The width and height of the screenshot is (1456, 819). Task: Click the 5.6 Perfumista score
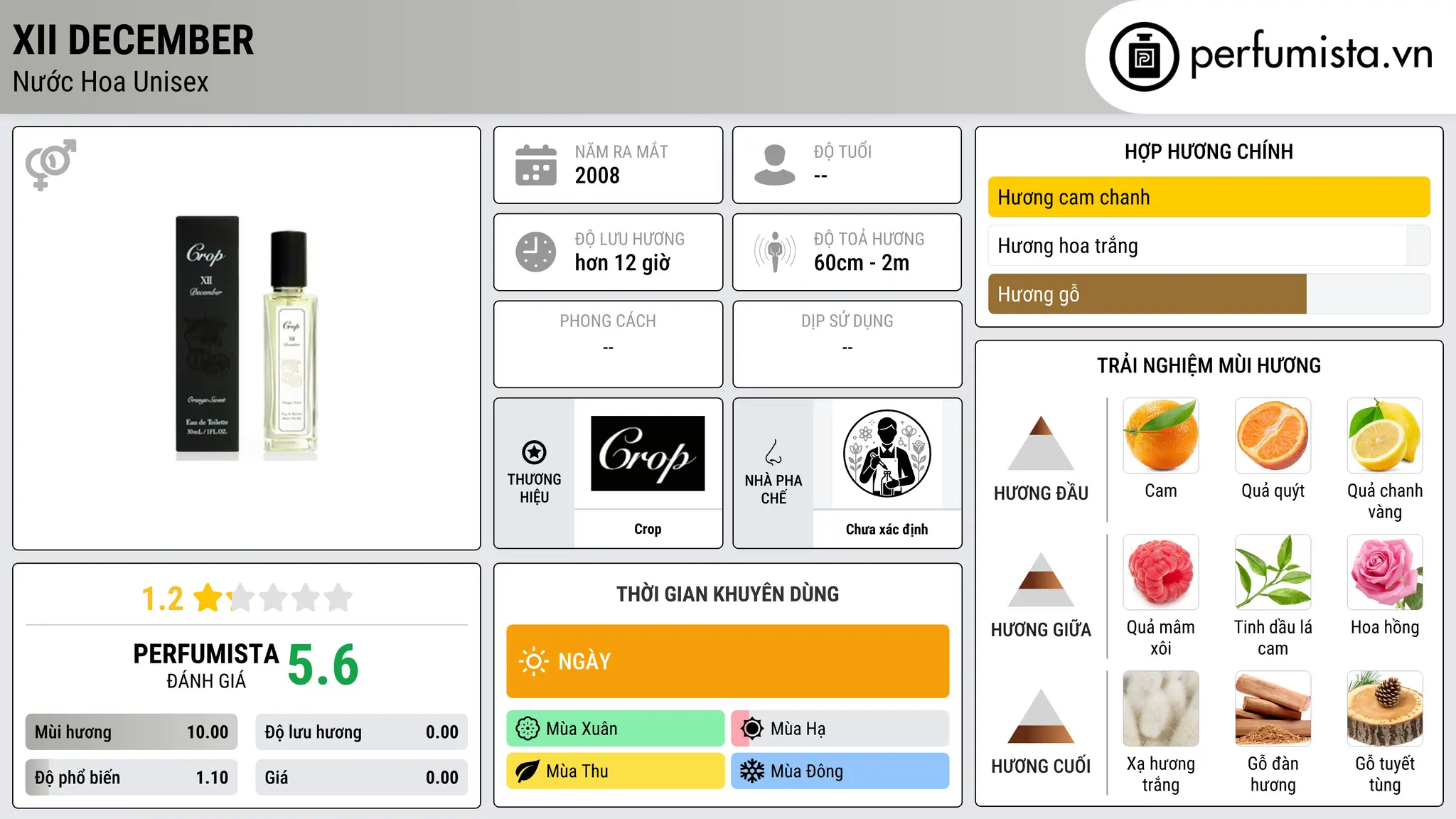pyautogui.click(x=323, y=664)
